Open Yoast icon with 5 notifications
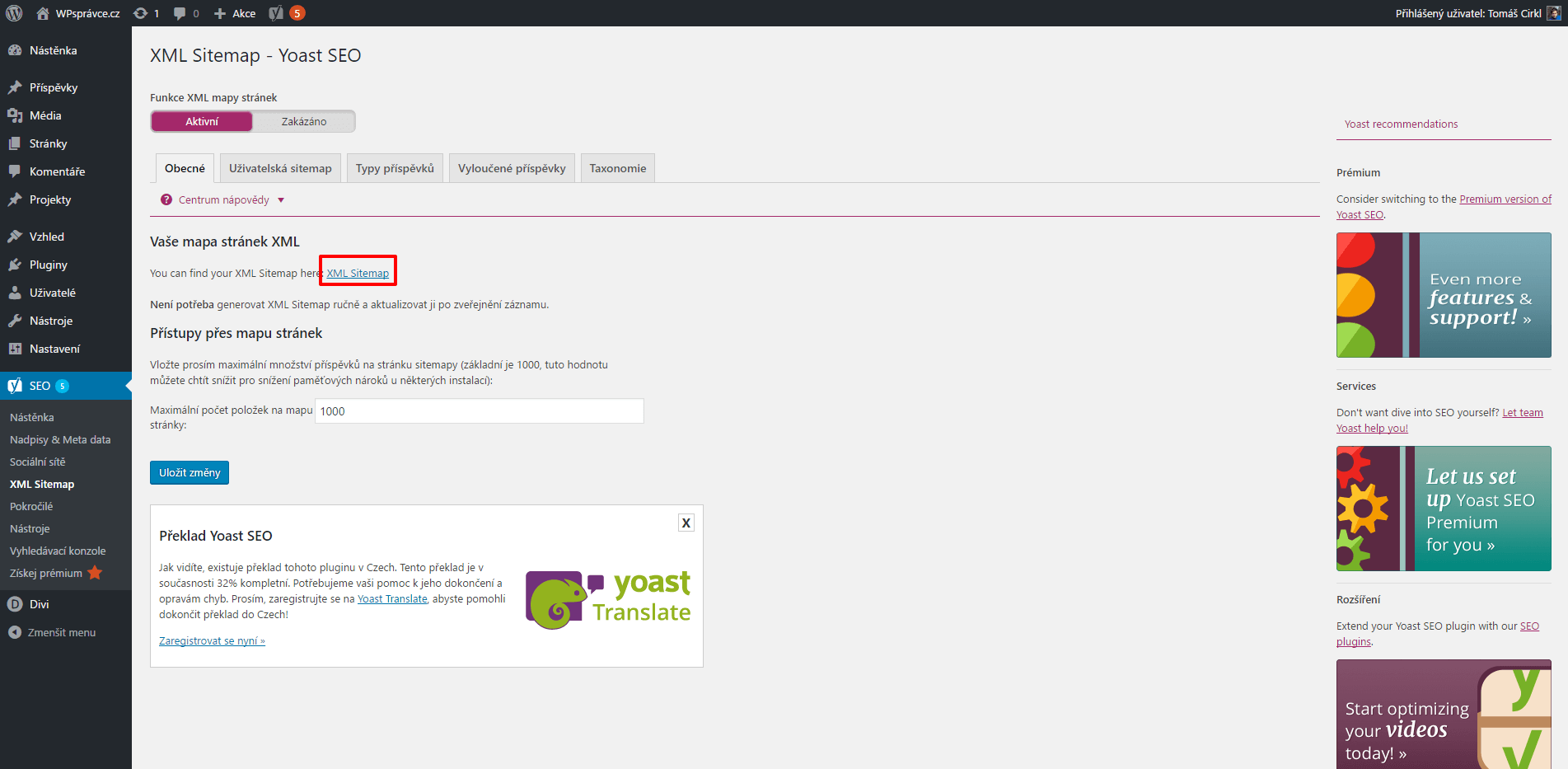 tap(287, 13)
